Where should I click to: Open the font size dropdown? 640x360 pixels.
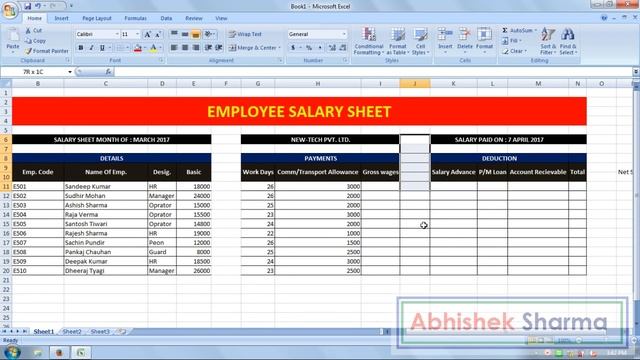137,34
